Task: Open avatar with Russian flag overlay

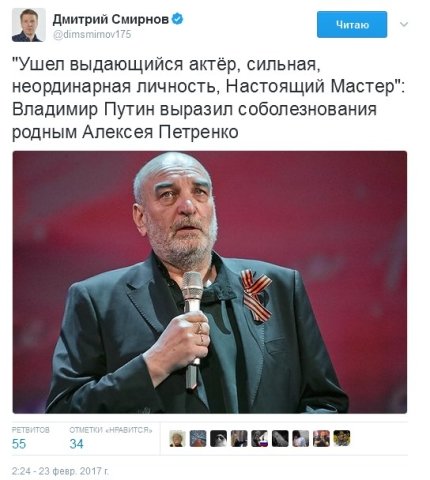Action: click(x=260, y=438)
